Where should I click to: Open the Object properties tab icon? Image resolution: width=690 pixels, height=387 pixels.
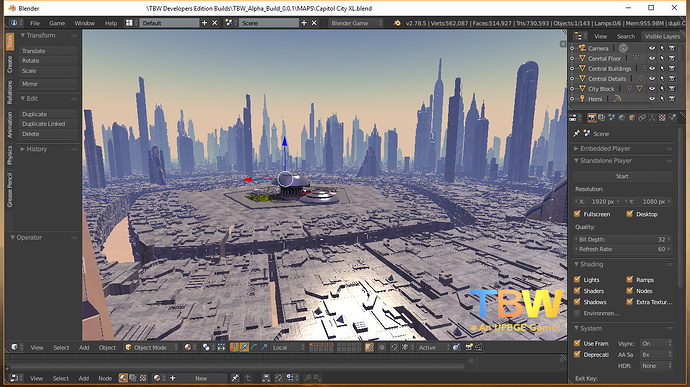pyautogui.click(x=632, y=118)
